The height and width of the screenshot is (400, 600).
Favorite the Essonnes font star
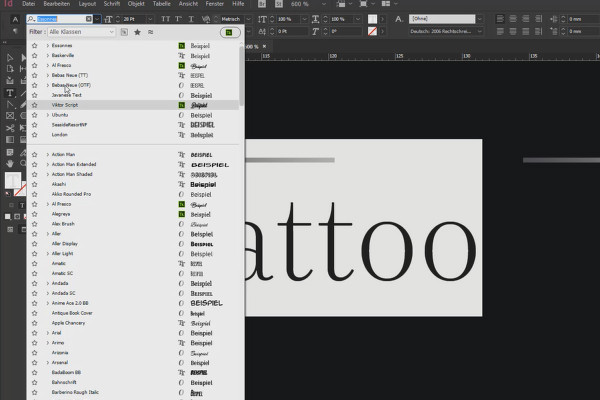(x=34, y=46)
